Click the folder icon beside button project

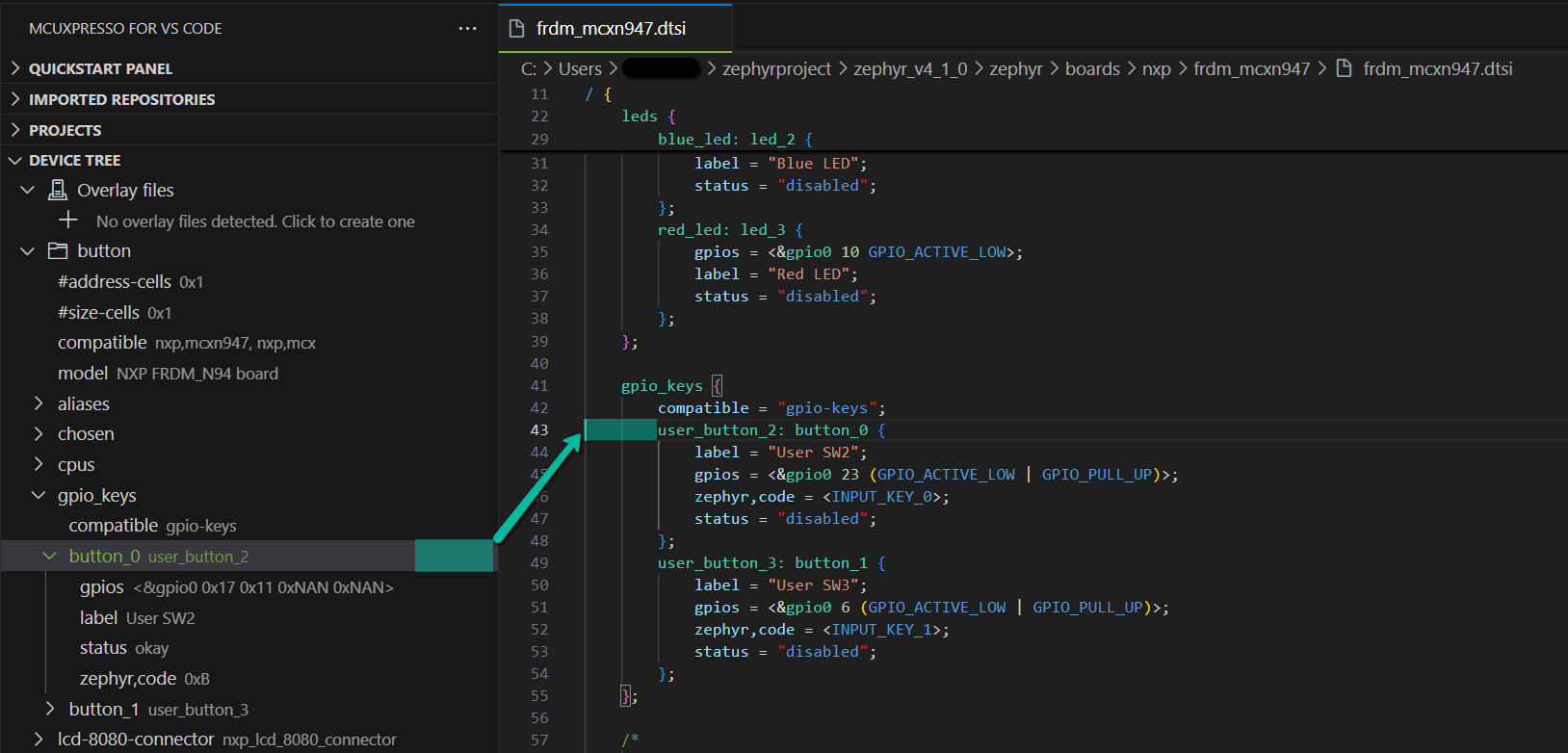tap(58, 251)
